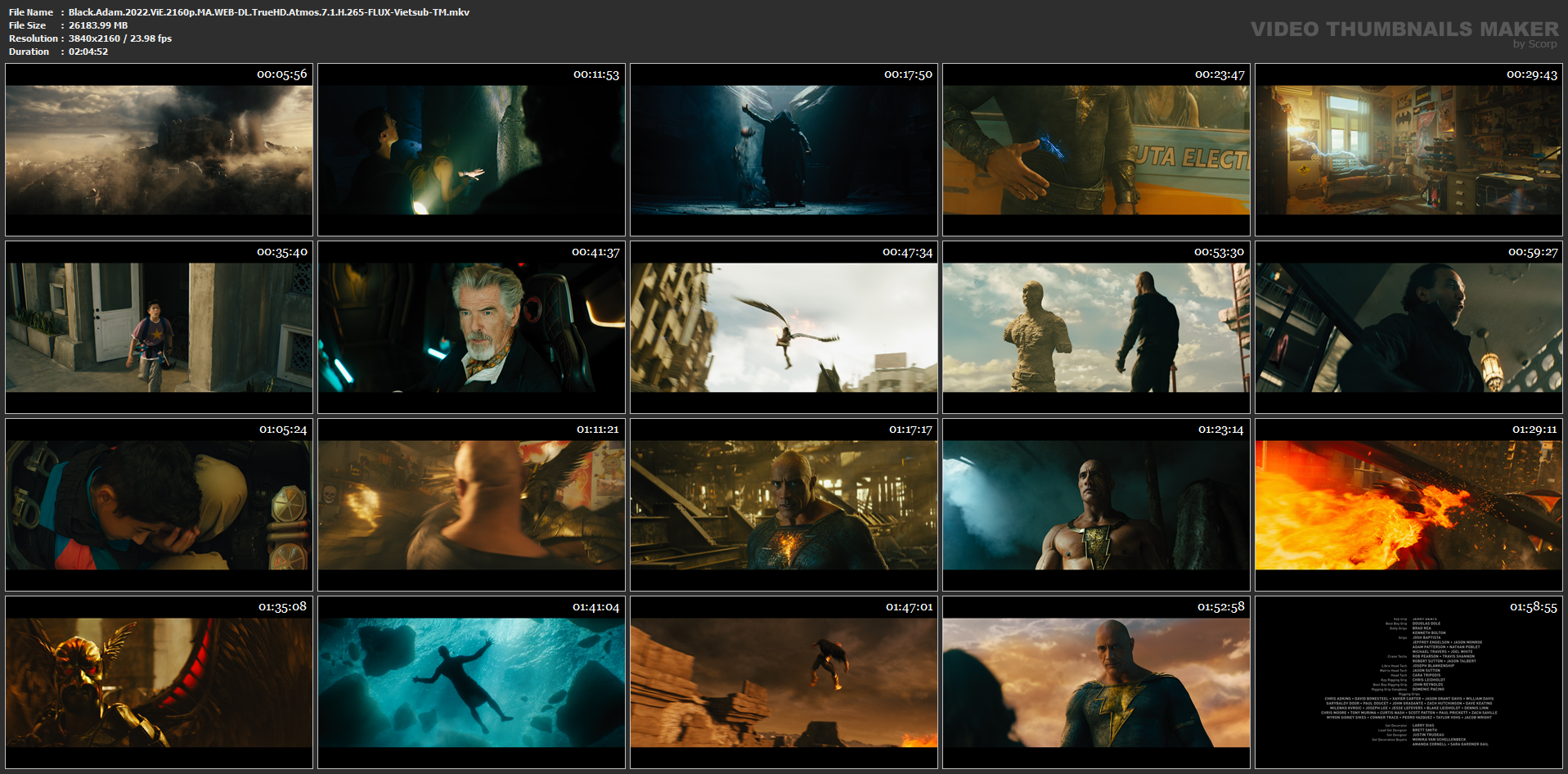Select the thumbnail at 00:17:50

click(x=784, y=150)
